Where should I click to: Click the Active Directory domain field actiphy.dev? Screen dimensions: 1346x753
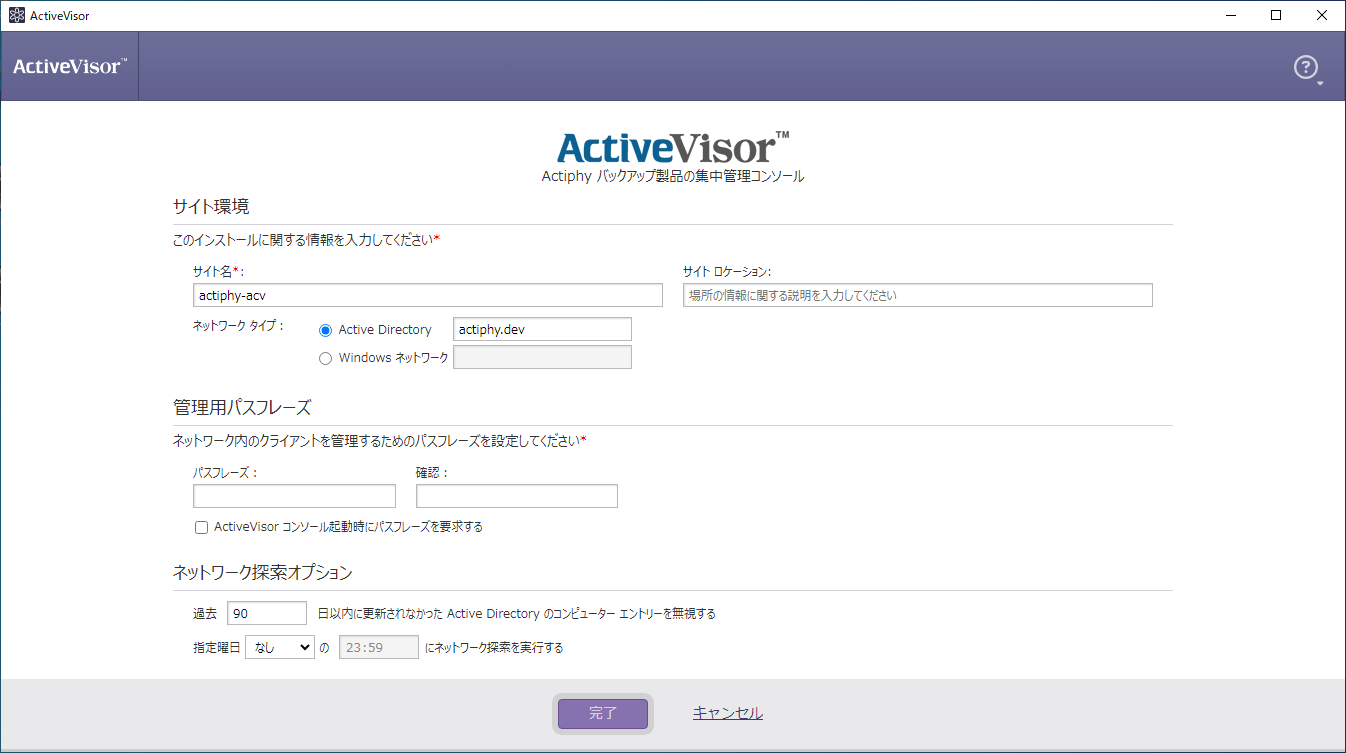pyautogui.click(x=542, y=329)
